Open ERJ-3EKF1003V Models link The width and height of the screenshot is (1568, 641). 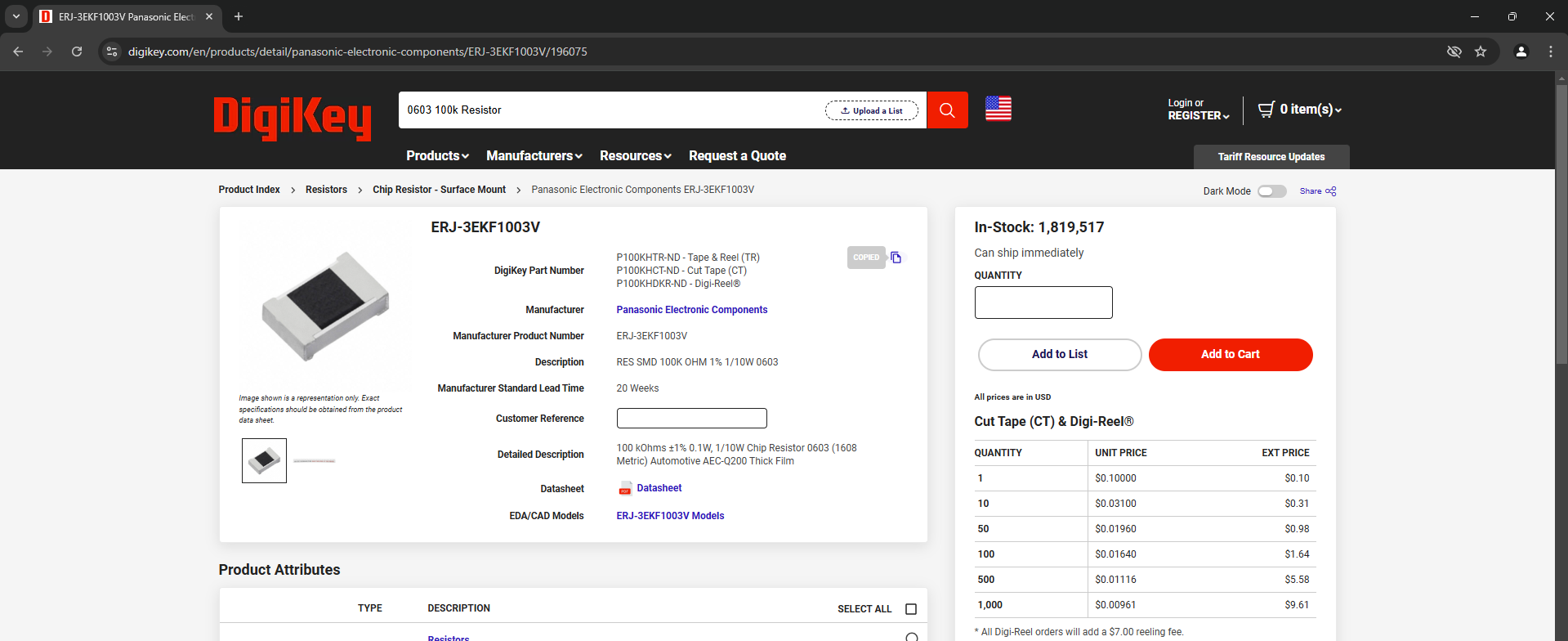(670, 516)
